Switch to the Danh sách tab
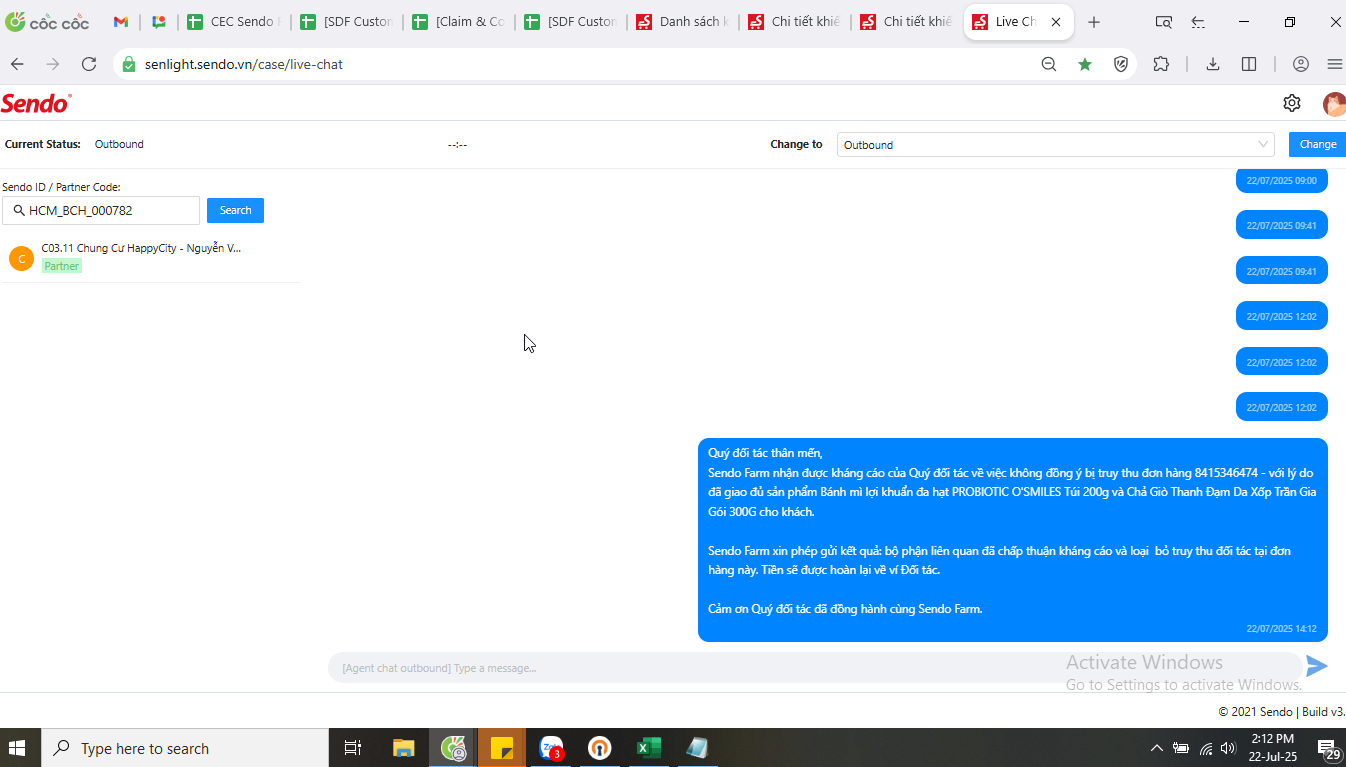Image resolution: width=1346 pixels, height=767 pixels. [682, 22]
